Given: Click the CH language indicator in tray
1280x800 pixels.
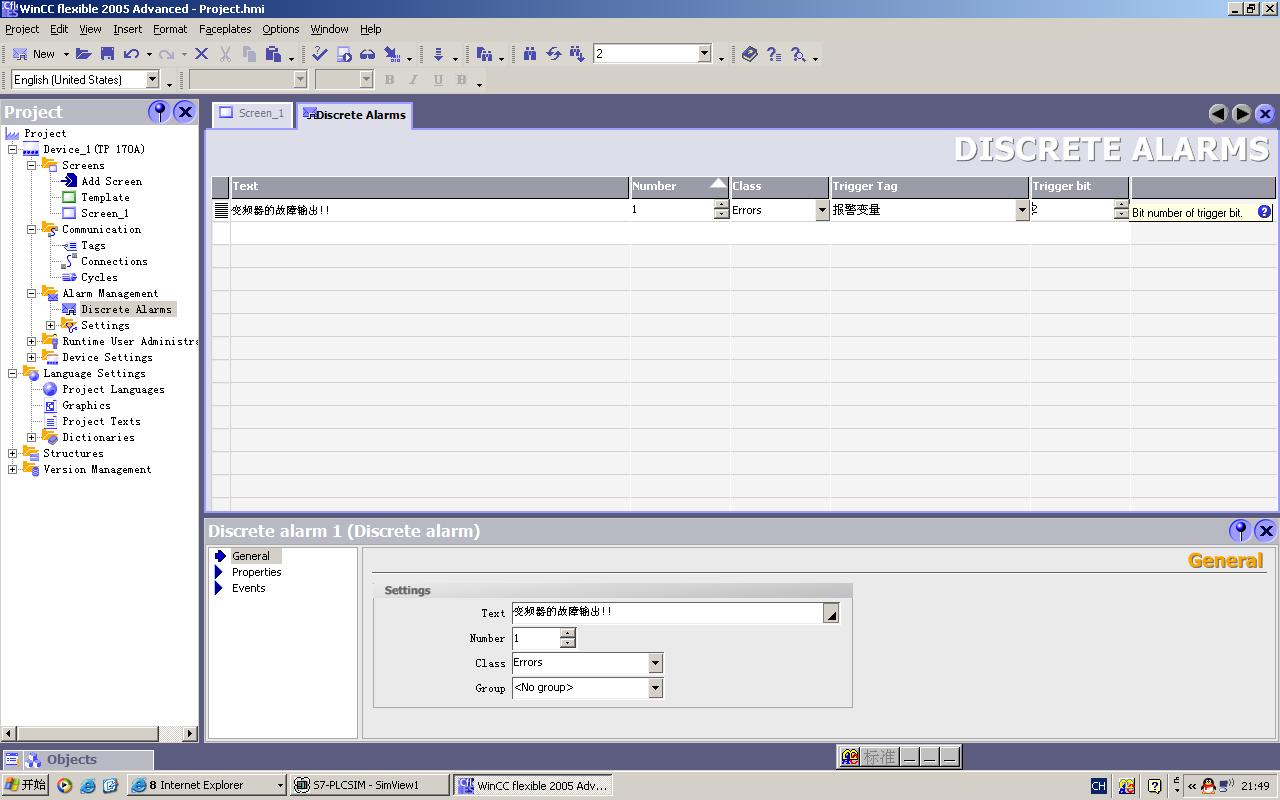Looking at the screenshot, I should [x=1098, y=786].
